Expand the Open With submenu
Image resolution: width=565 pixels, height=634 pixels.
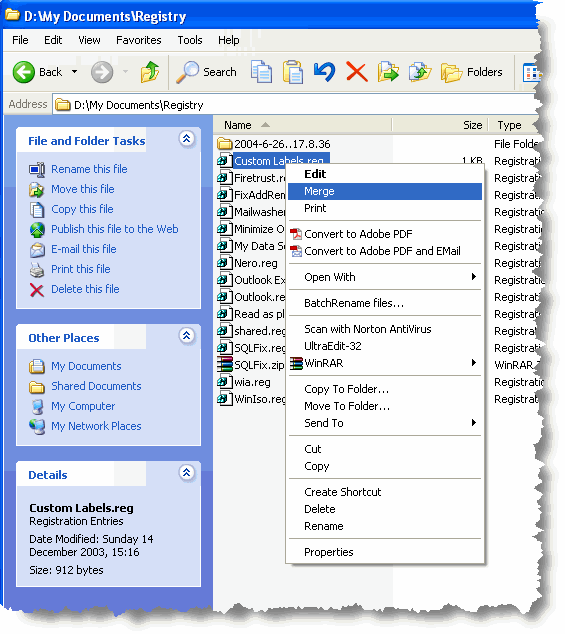[x=385, y=277]
